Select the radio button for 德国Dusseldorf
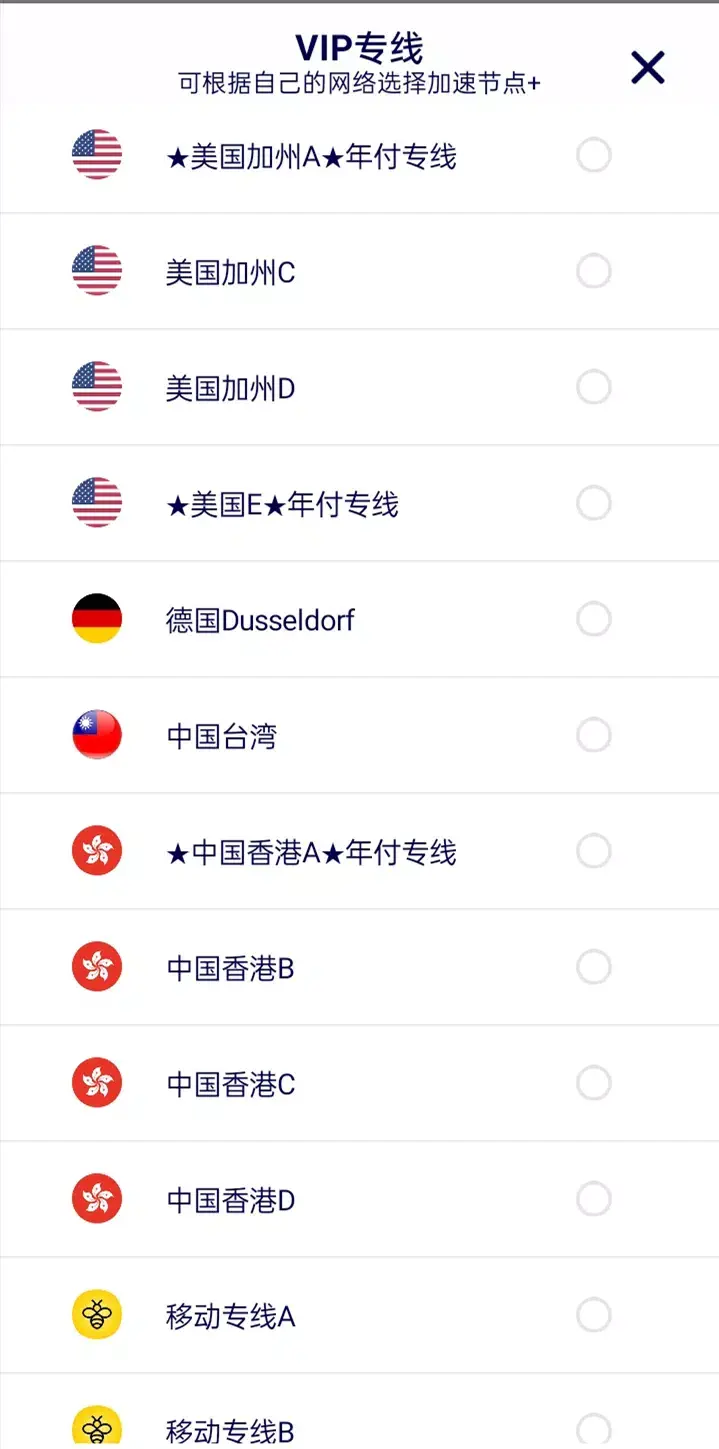The height and width of the screenshot is (1449, 719). click(594, 618)
